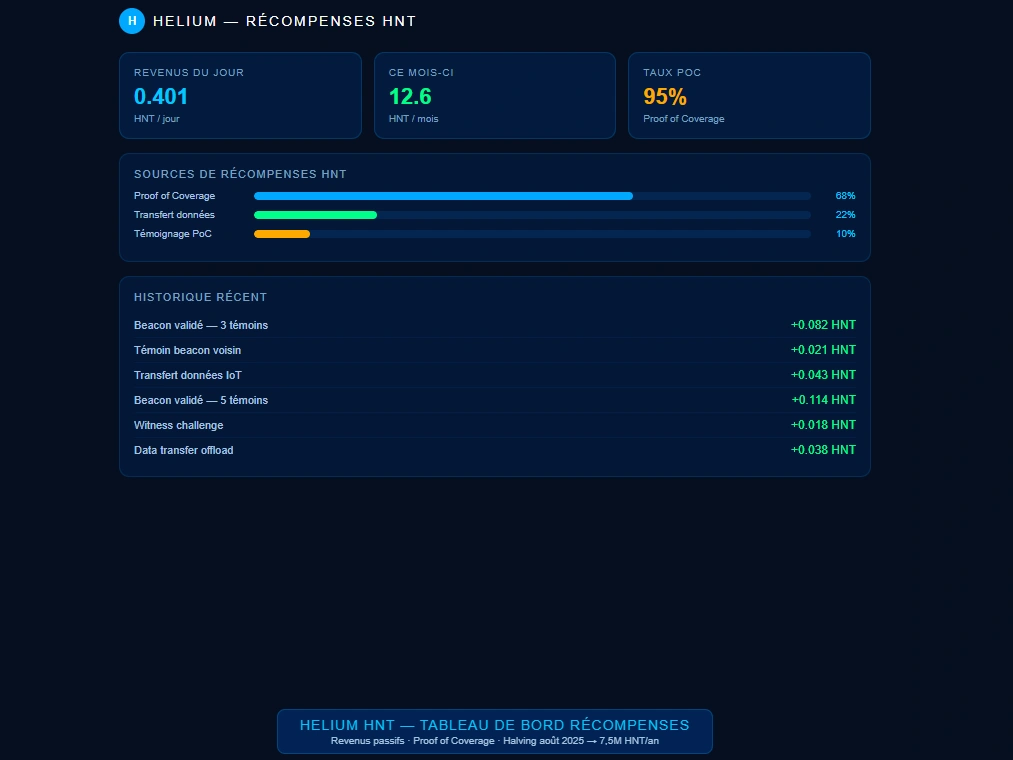This screenshot has height=760, width=1013.
Task: Open the Taux PoC card
Action: click(749, 96)
